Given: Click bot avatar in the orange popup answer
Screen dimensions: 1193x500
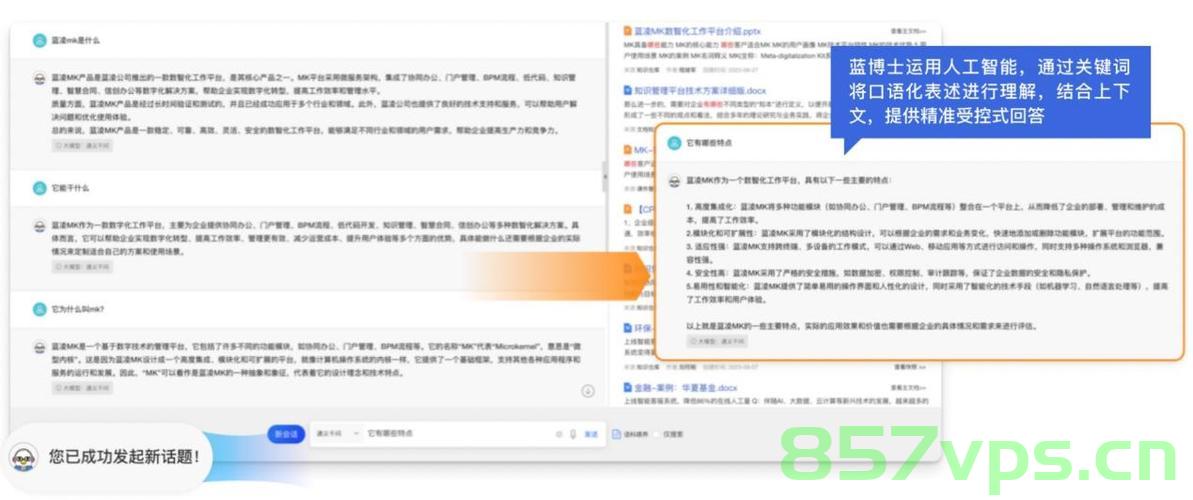Looking at the screenshot, I should click(x=674, y=181).
